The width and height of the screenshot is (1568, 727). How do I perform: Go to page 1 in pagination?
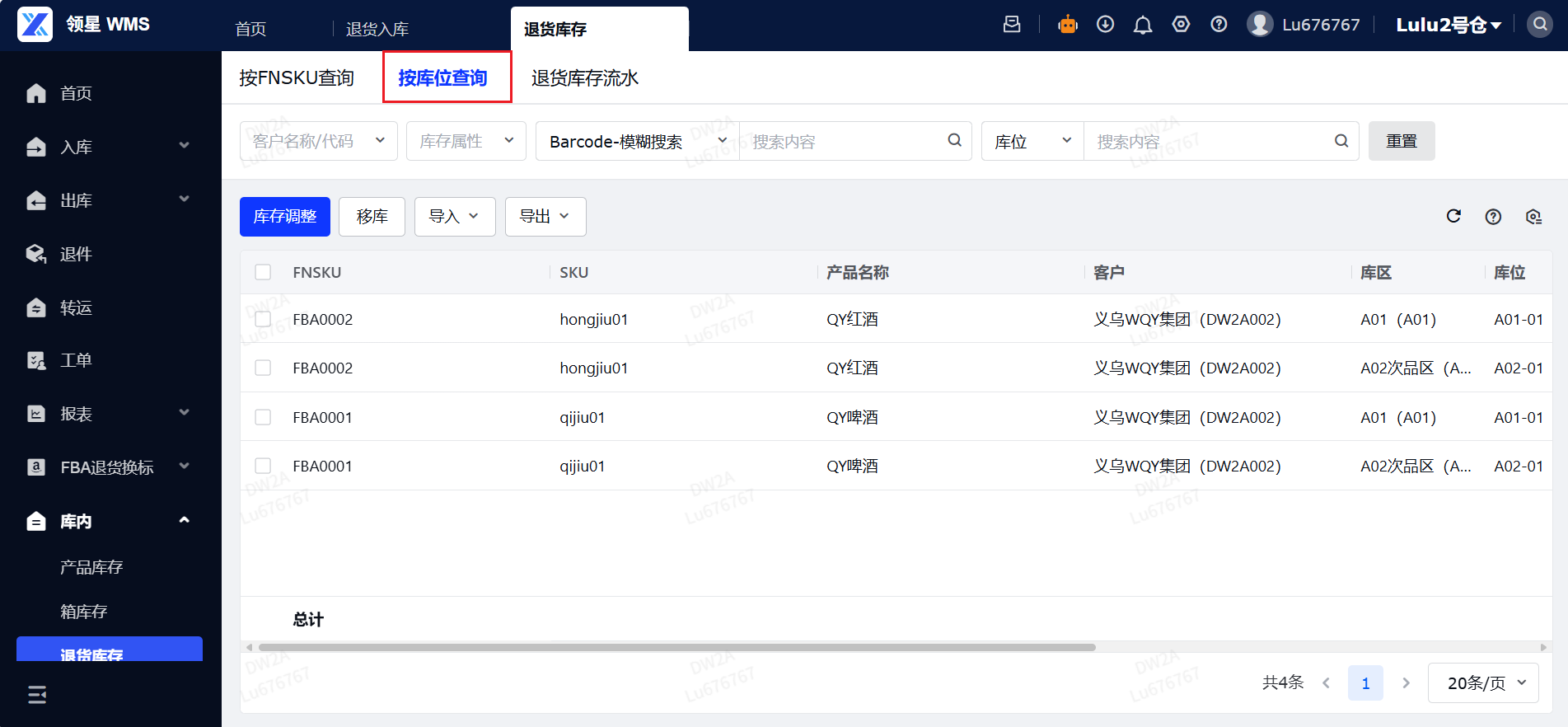(1365, 683)
